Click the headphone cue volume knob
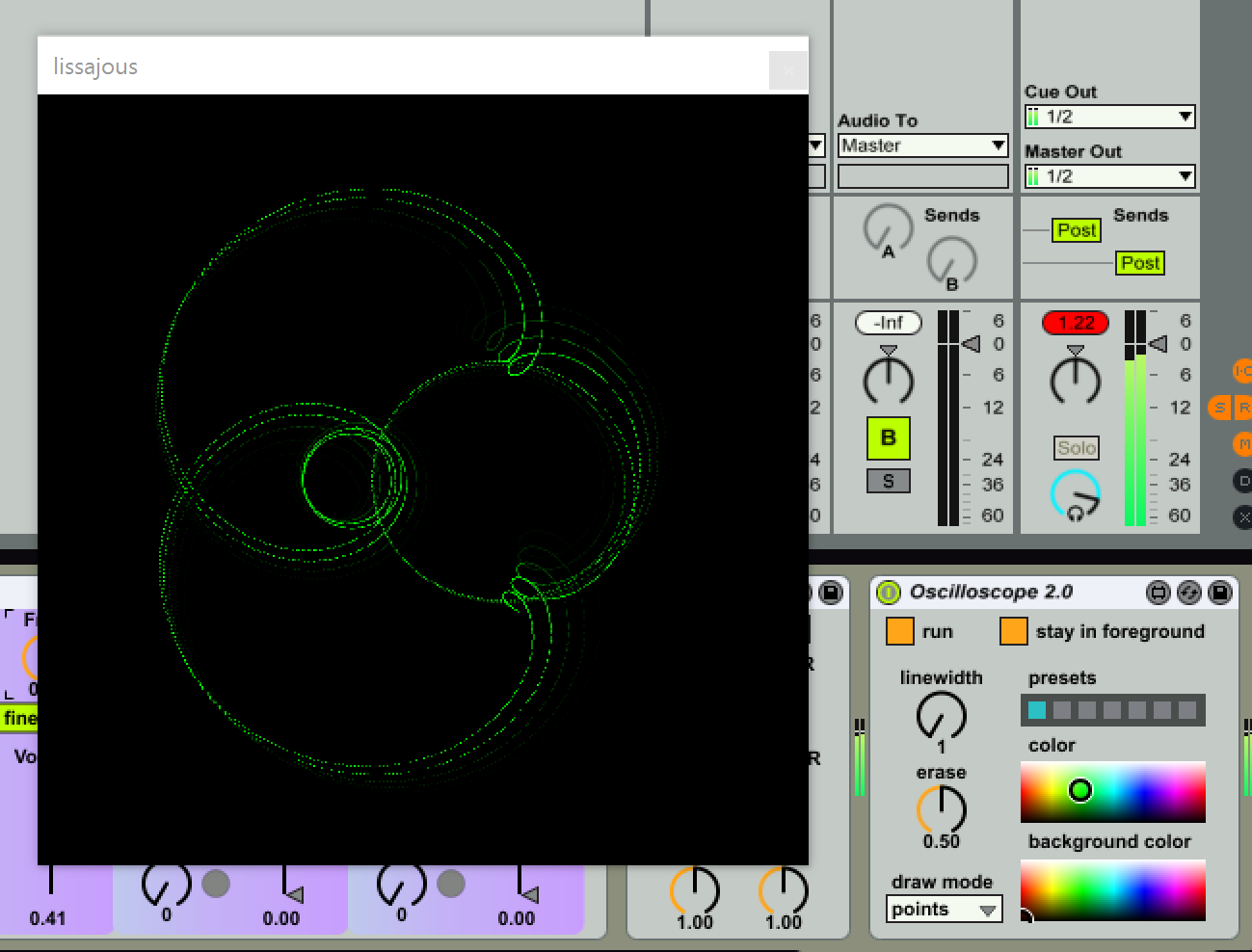 coord(1075,494)
